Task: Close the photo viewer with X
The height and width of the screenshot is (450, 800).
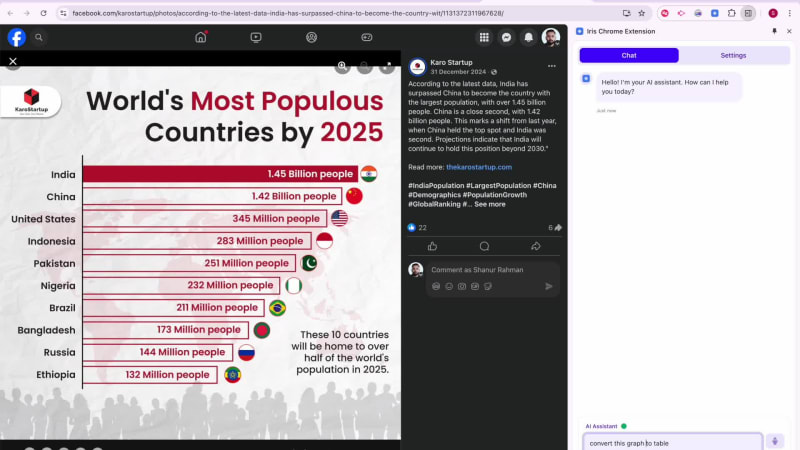Action: (x=13, y=62)
